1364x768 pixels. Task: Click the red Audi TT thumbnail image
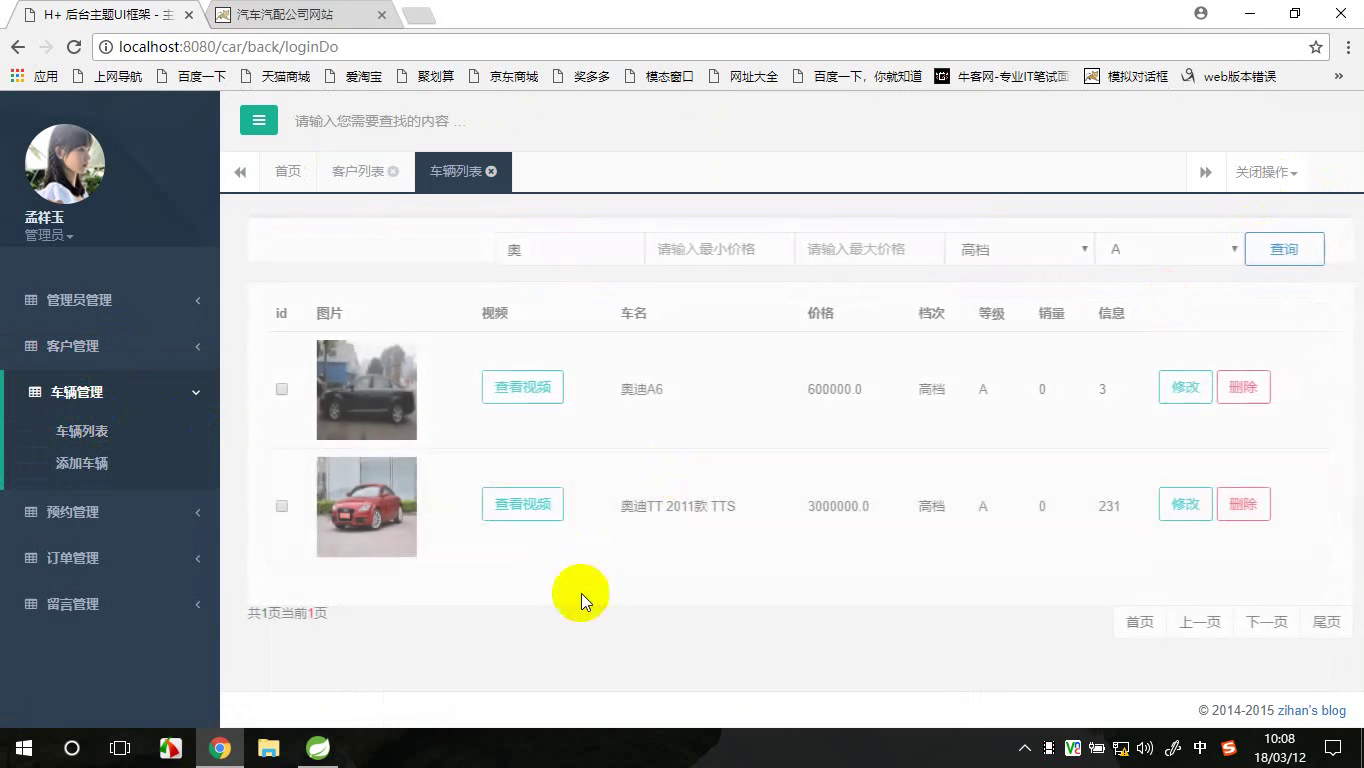pyautogui.click(x=367, y=507)
